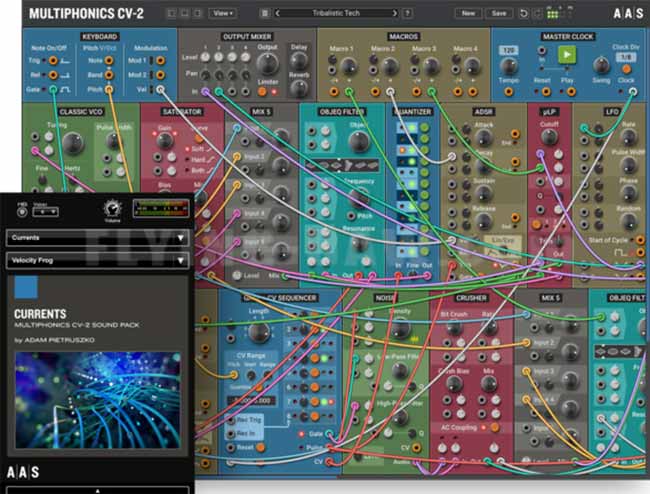Click the Save preset button

pyautogui.click(x=499, y=13)
